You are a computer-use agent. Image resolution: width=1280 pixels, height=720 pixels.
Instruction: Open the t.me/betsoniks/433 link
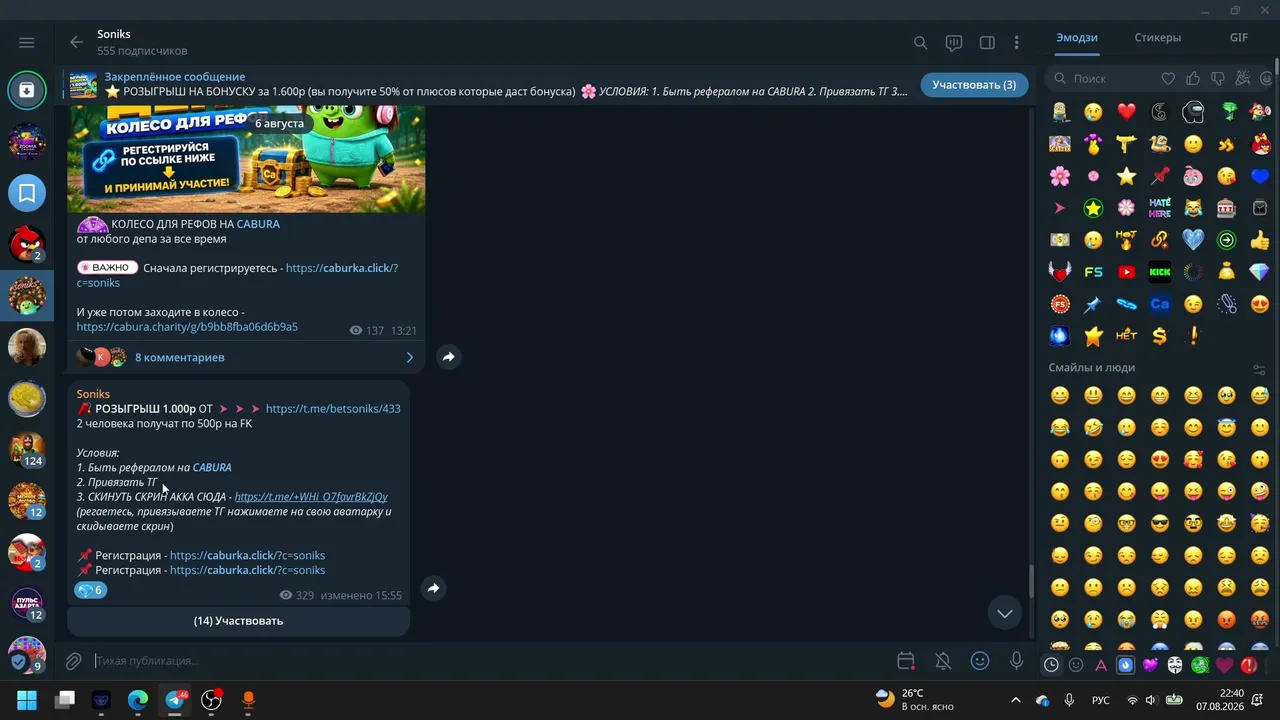coord(333,409)
